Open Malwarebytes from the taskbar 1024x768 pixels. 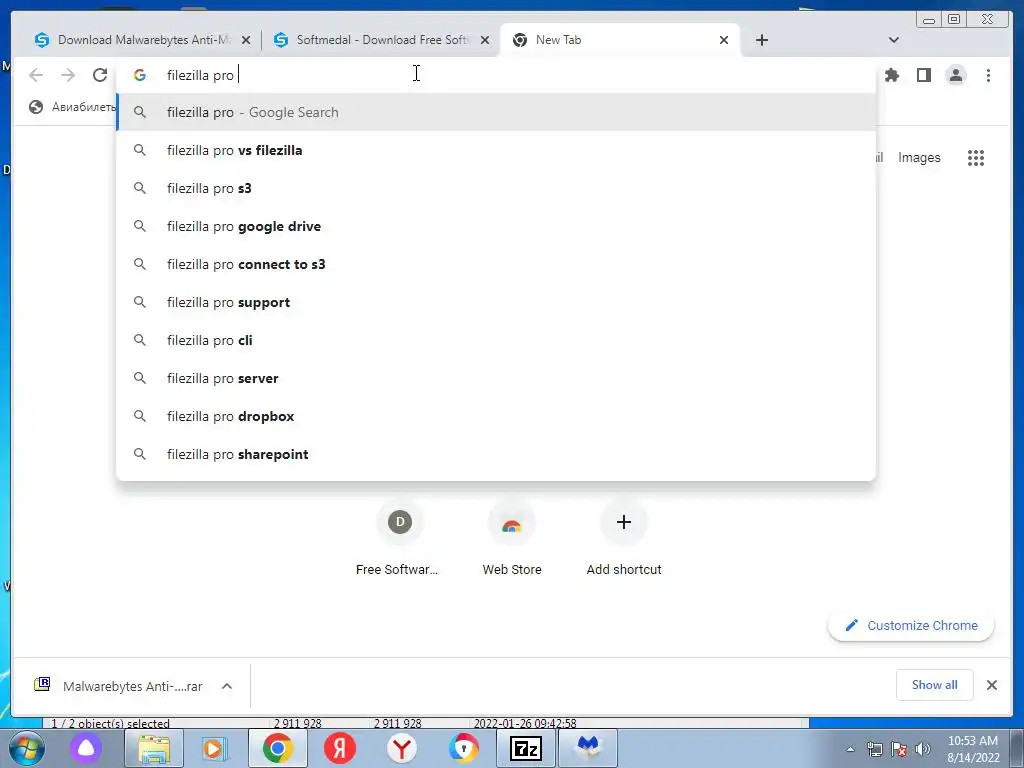[588, 748]
